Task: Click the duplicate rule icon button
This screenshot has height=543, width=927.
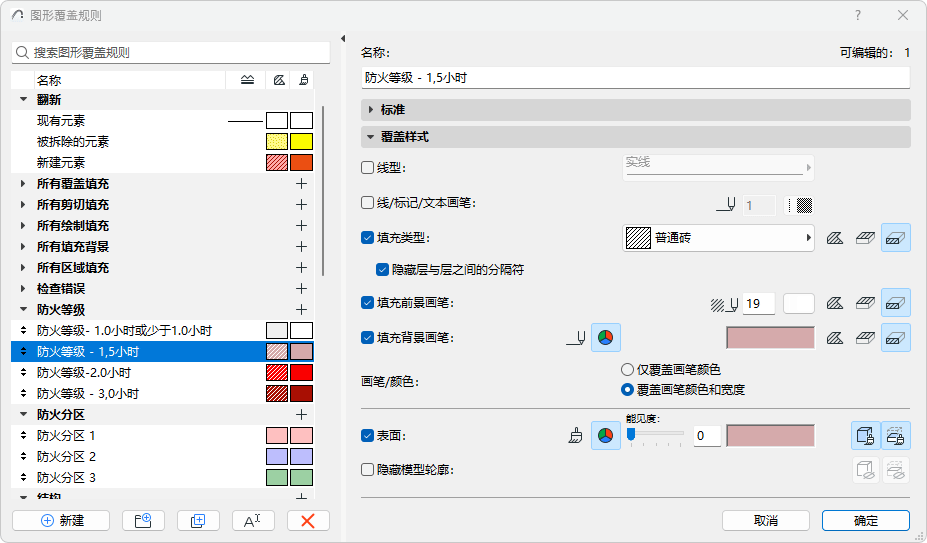Action: 198,521
